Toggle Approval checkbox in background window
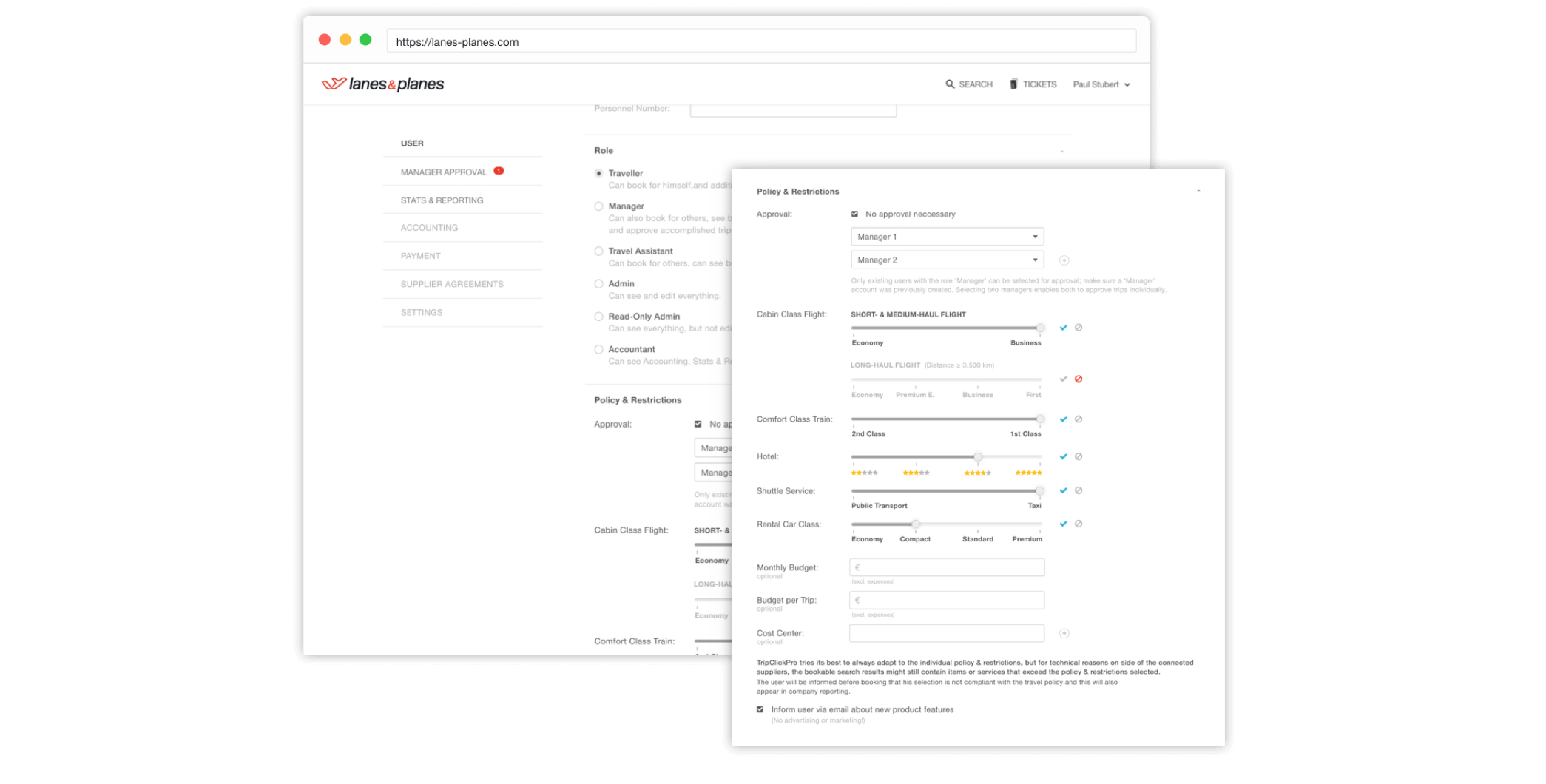Viewport: 1546px width, 784px height. tap(698, 425)
